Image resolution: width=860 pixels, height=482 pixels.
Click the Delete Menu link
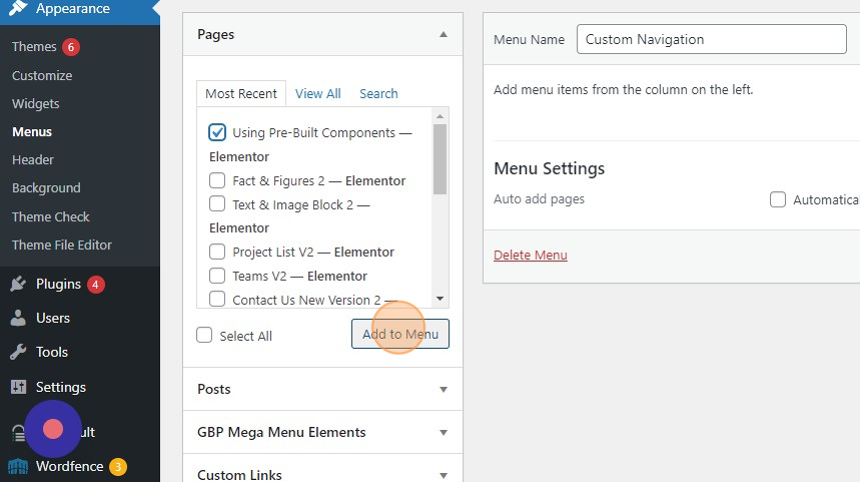click(530, 255)
